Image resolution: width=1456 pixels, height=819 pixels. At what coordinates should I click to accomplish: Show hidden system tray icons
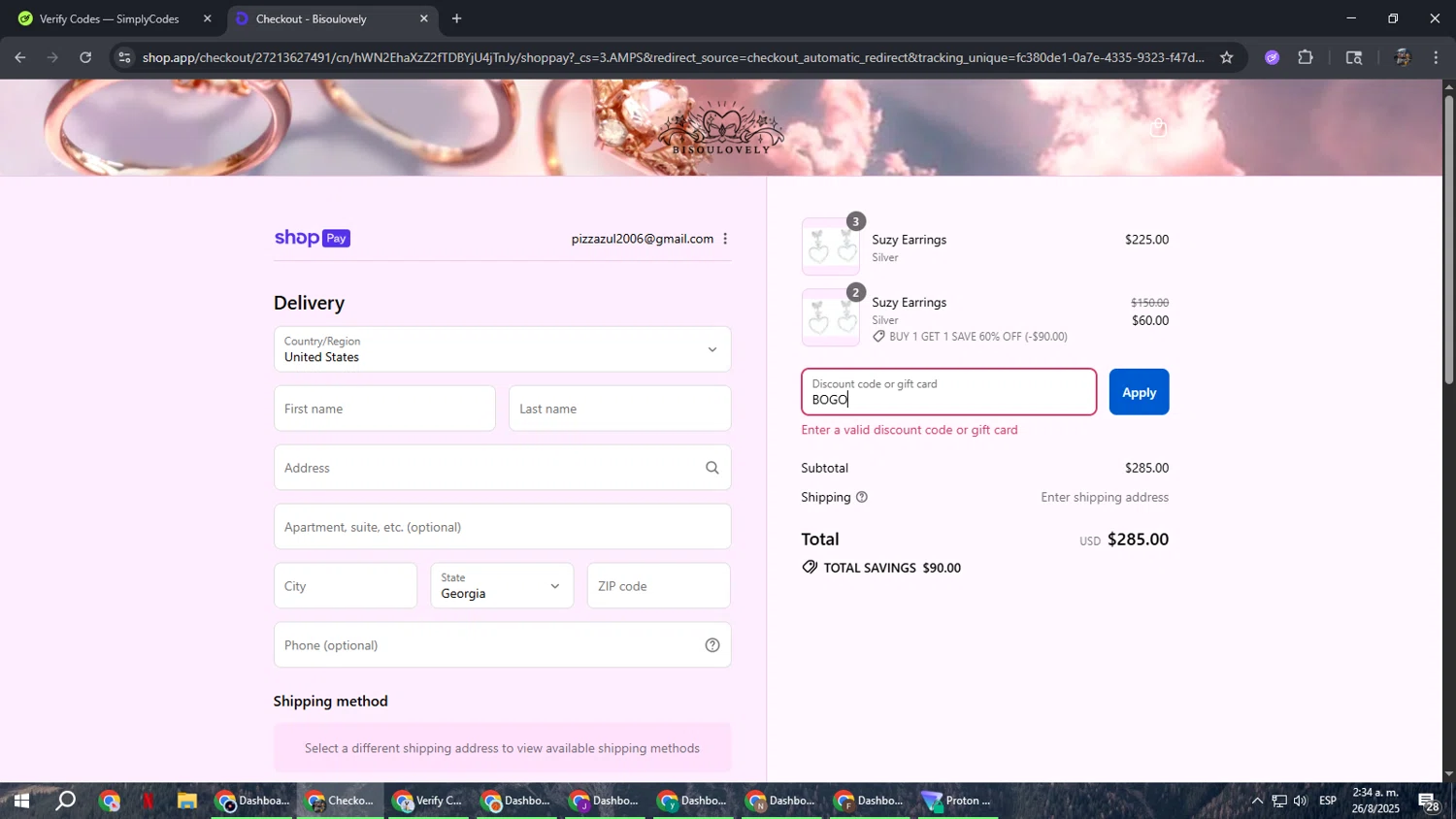1257,801
